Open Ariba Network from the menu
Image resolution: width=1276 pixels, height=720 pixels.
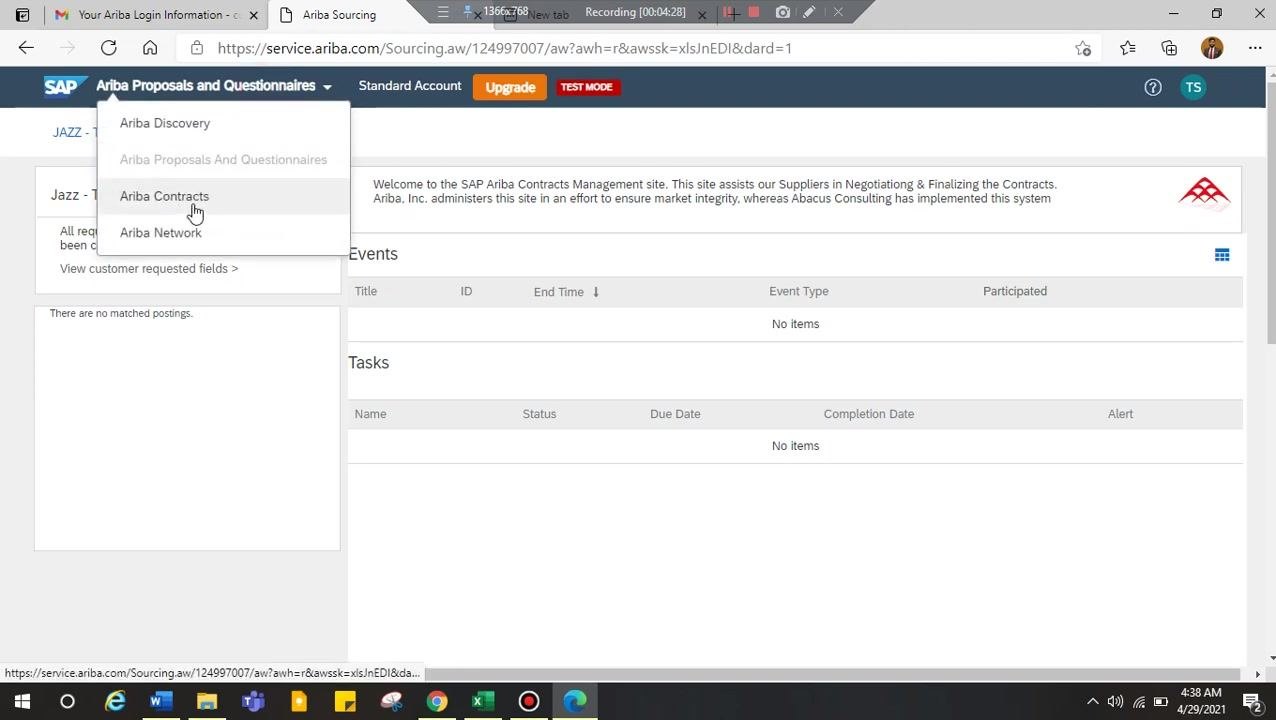pyautogui.click(x=160, y=232)
